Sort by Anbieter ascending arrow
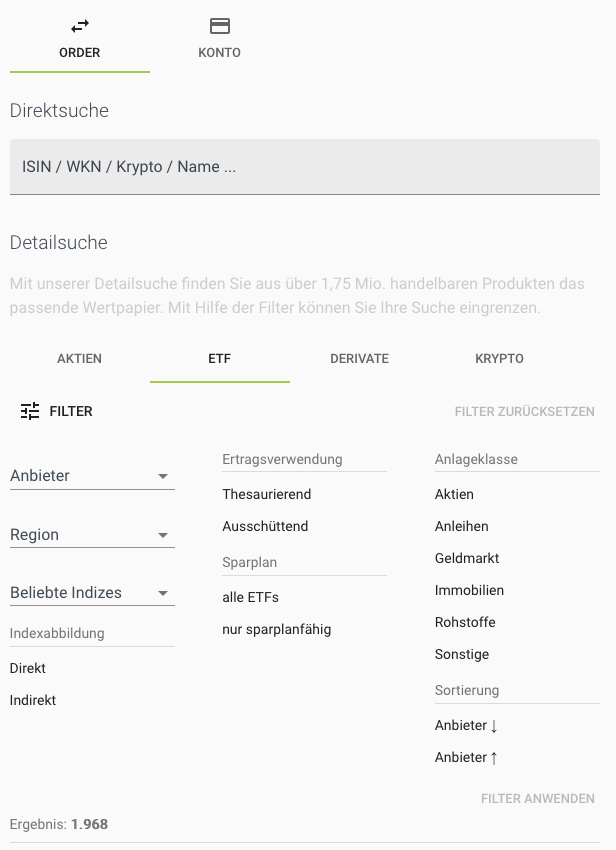 pos(466,758)
